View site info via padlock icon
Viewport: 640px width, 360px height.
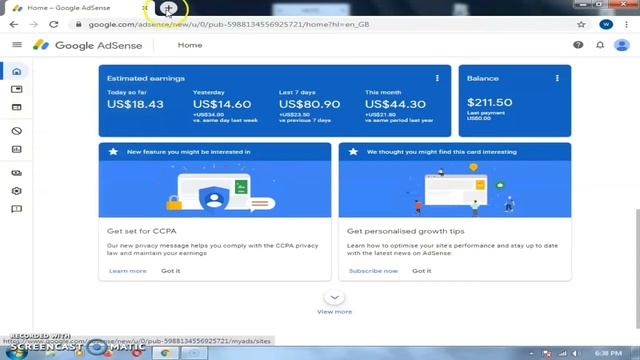pyautogui.click(x=79, y=24)
